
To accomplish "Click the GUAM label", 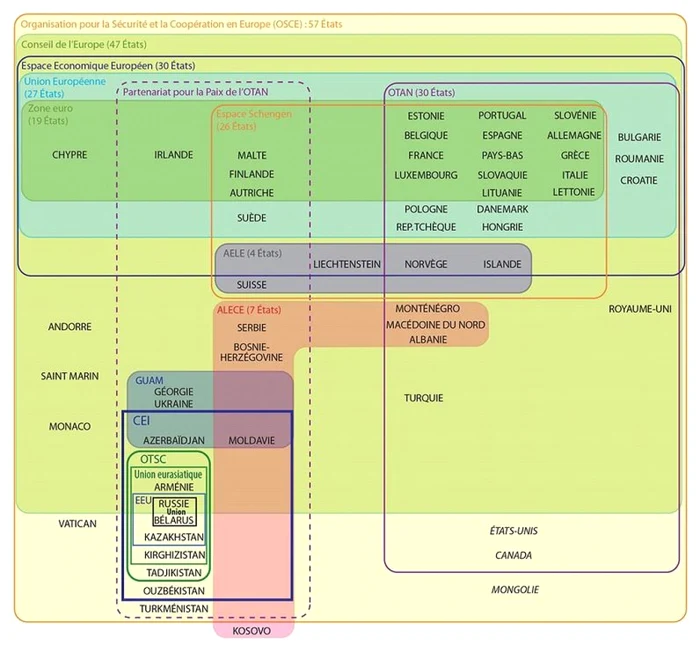I will [x=149, y=380].
